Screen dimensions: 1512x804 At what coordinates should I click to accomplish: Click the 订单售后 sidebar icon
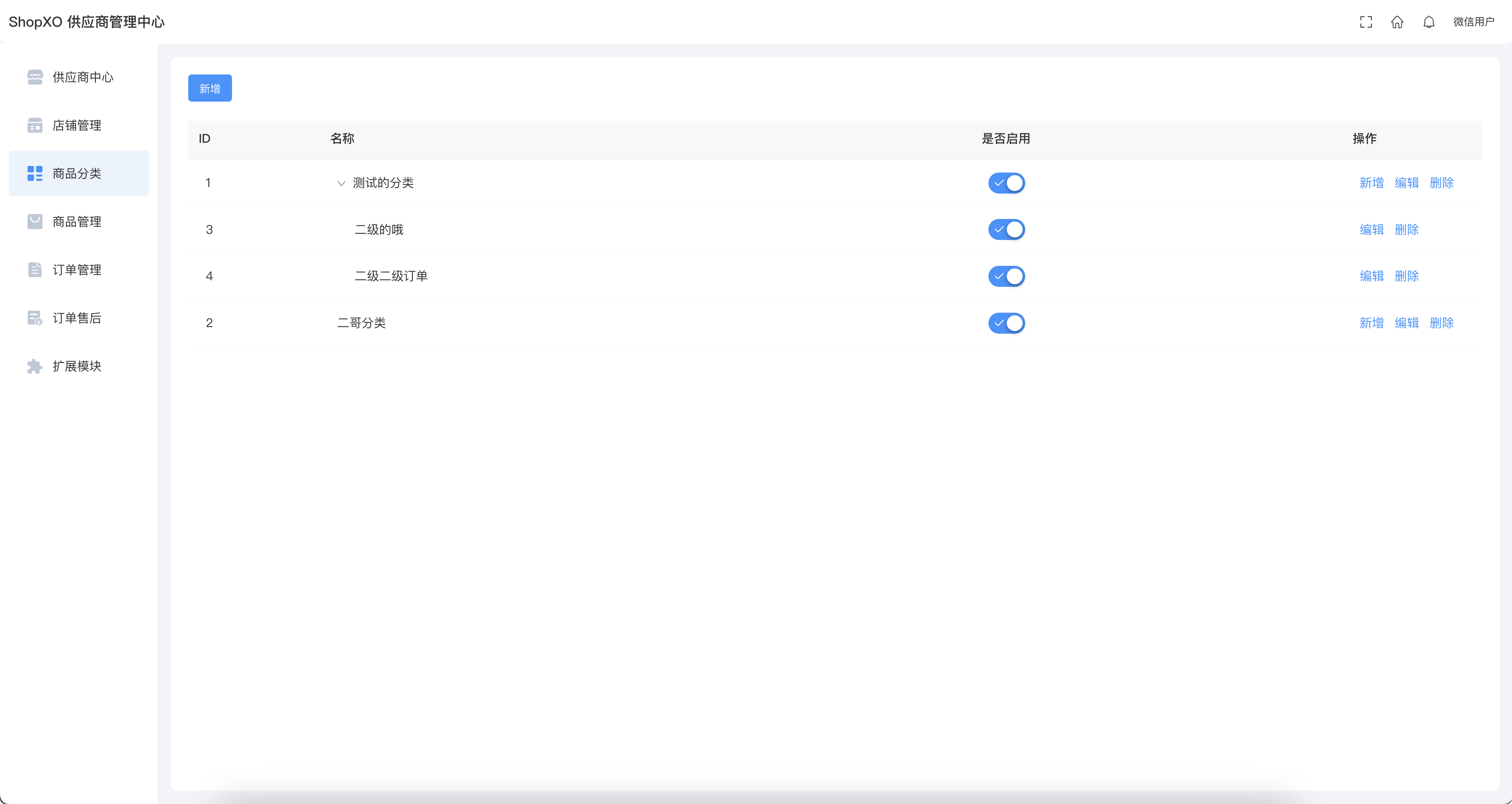point(35,318)
